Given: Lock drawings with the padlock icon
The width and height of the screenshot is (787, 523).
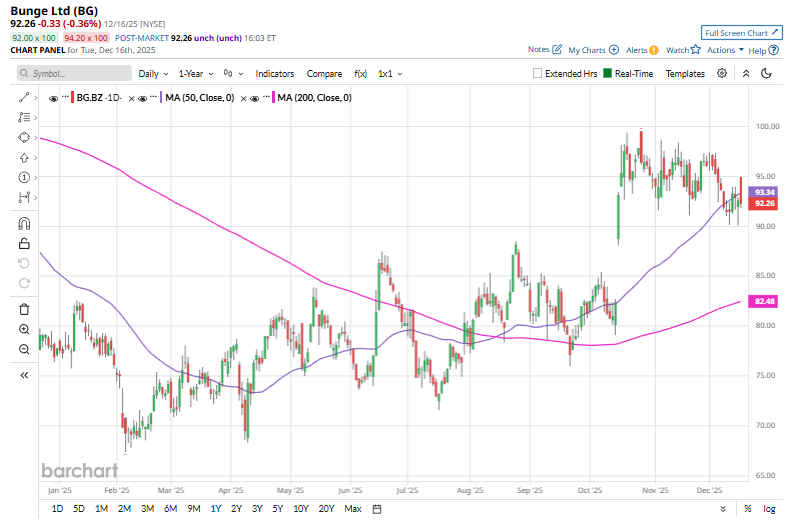Looking at the screenshot, I should (x=24, y=243).
